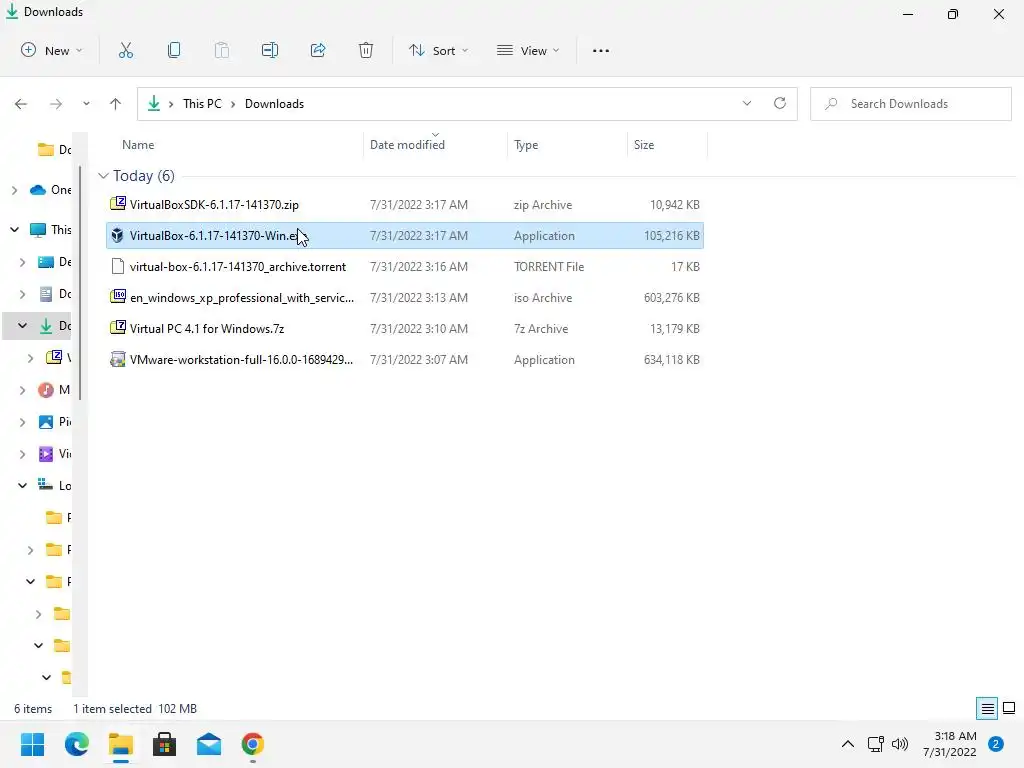Open the View options dropdown

tap(528, 50)
